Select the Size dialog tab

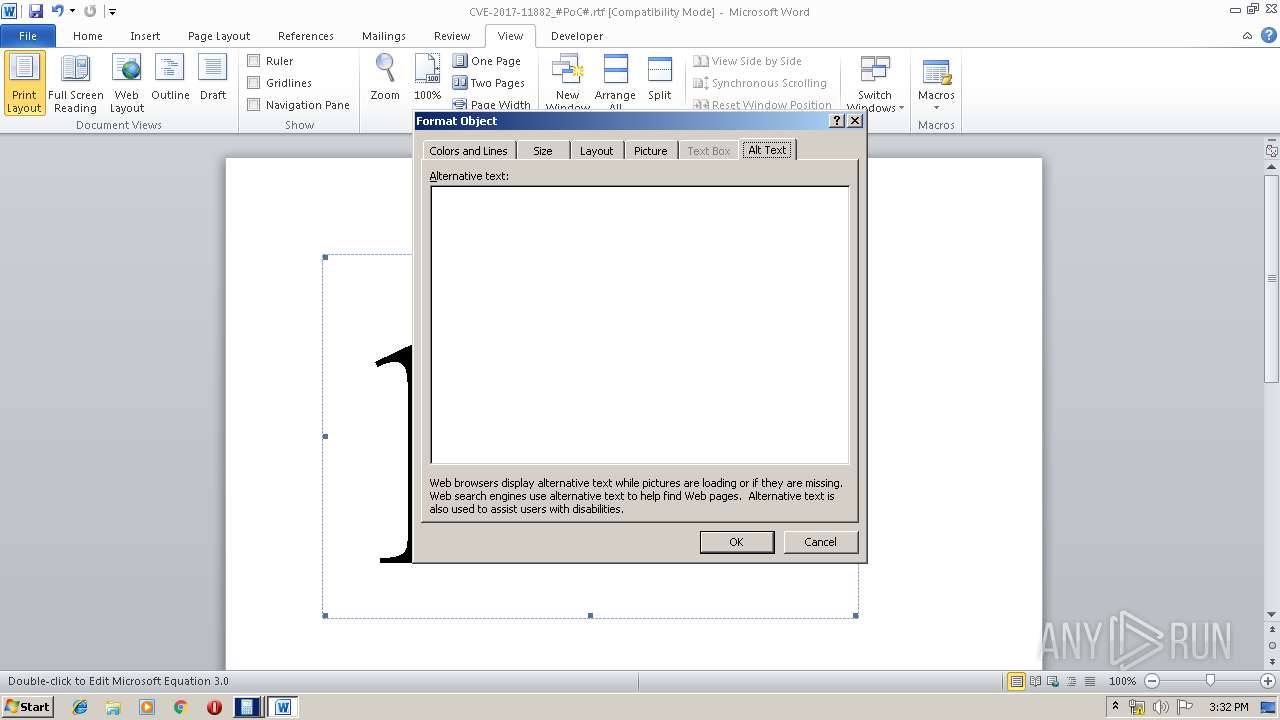click(543, 151)
